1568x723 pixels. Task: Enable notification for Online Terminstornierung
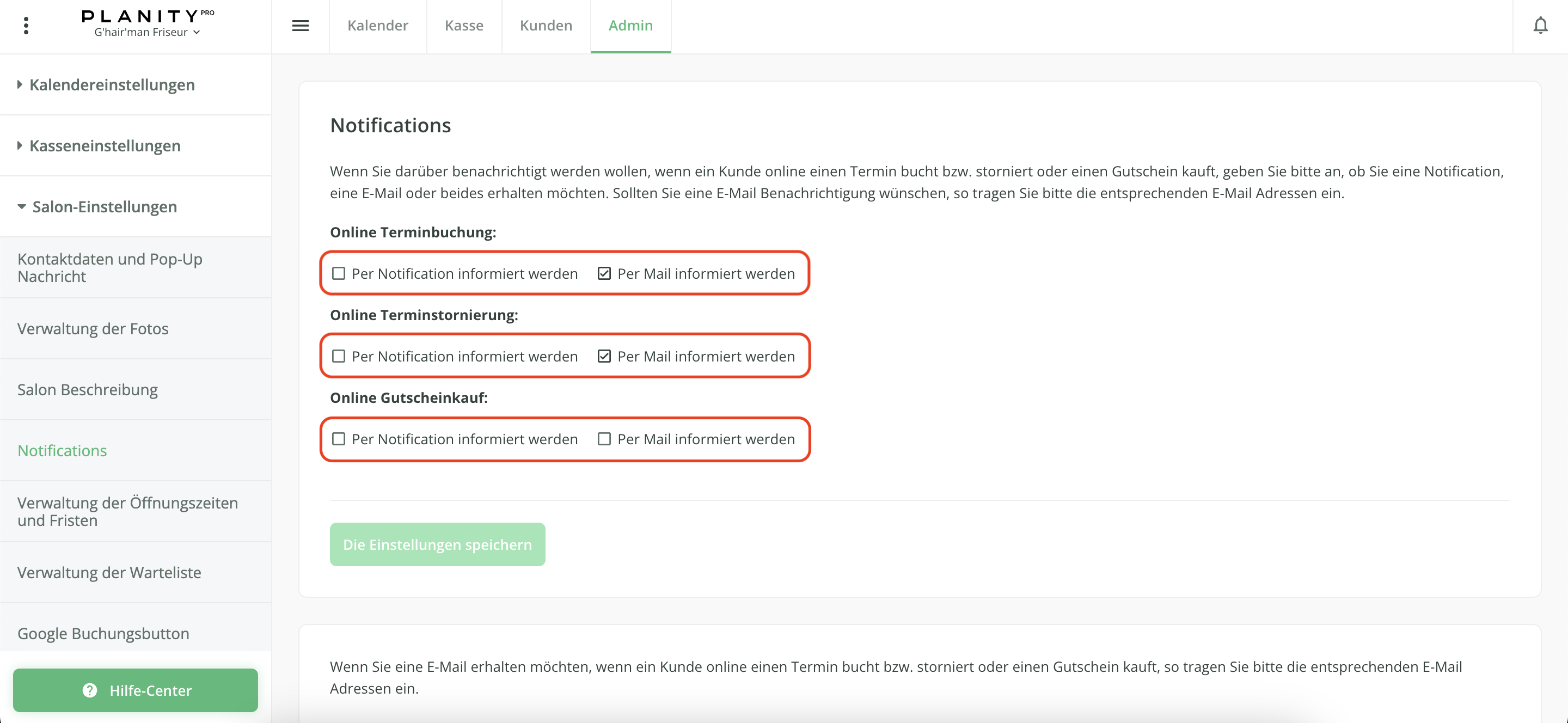point(339,356)
